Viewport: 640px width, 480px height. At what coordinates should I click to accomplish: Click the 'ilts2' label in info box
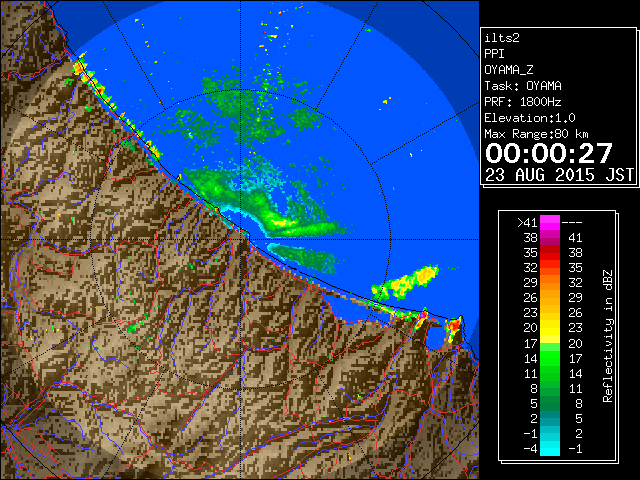tap(502, 38)
